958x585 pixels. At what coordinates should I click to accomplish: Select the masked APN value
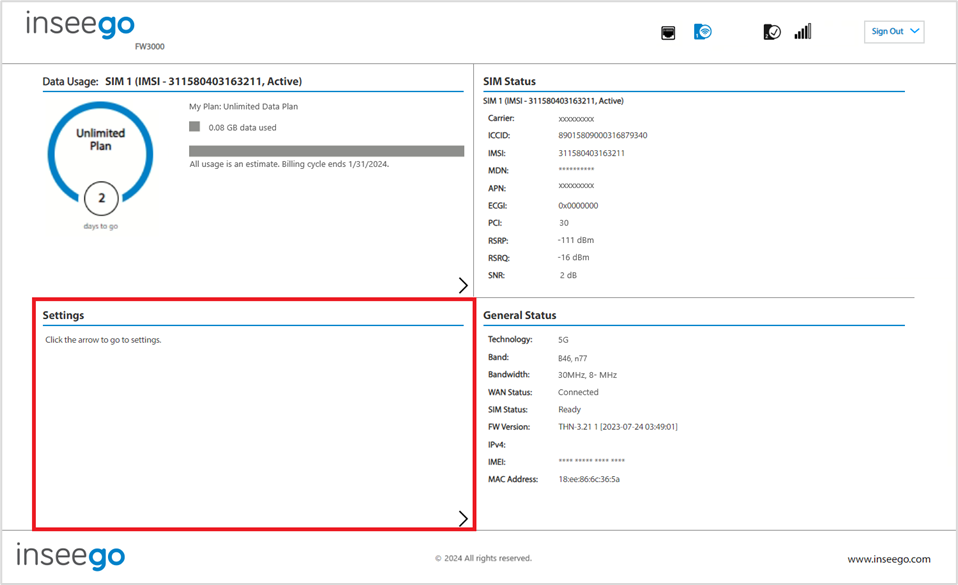click(x=576, y=186)
